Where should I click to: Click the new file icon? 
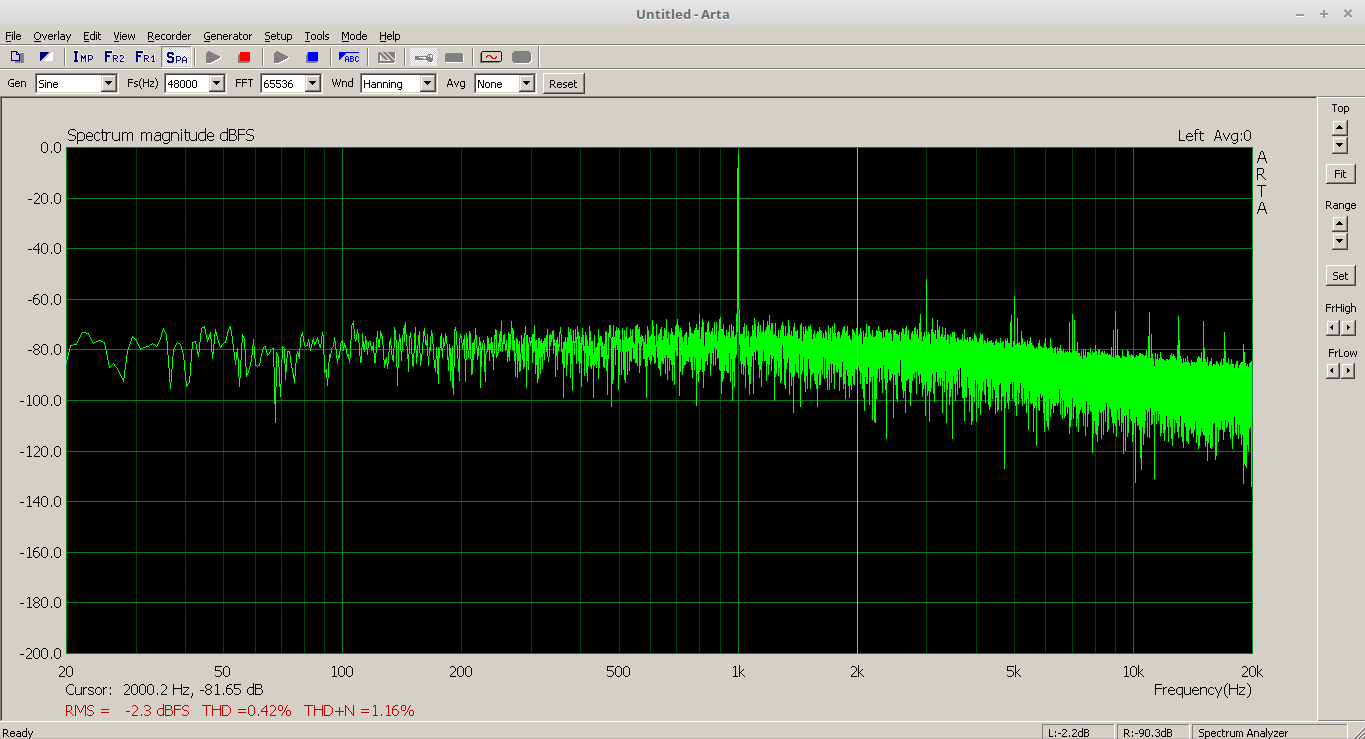pyautogui.click(x=17, y=57)
